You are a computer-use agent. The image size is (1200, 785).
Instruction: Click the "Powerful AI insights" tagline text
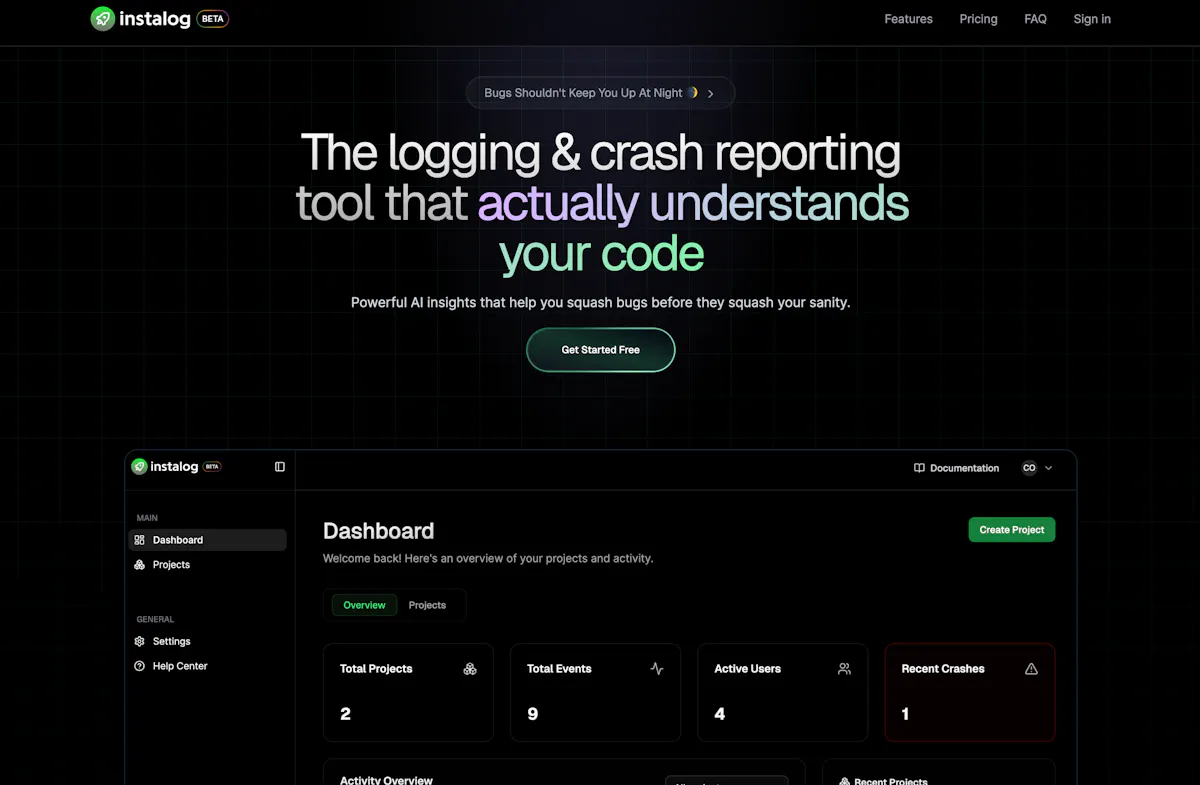click(600, 302)
